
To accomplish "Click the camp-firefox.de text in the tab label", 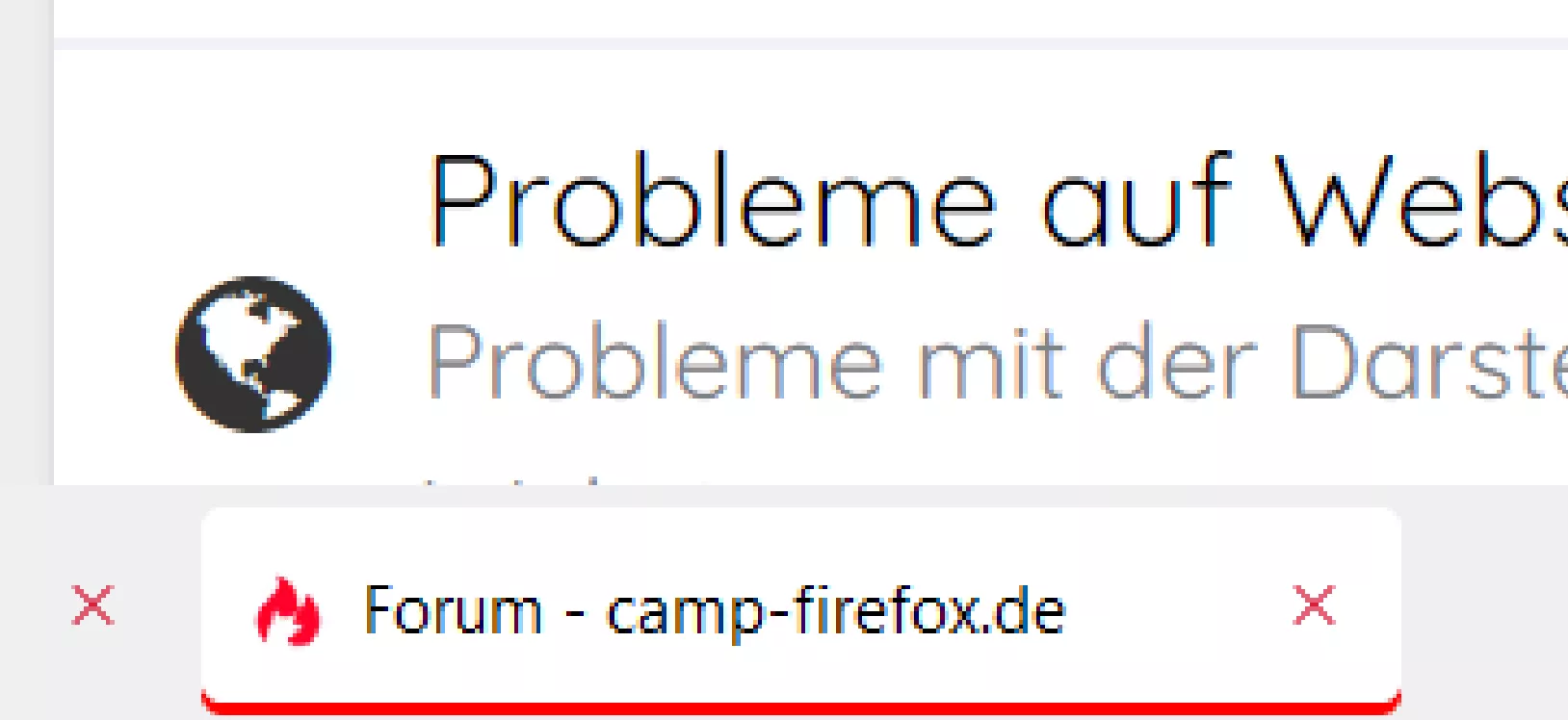I will (835, 612).
